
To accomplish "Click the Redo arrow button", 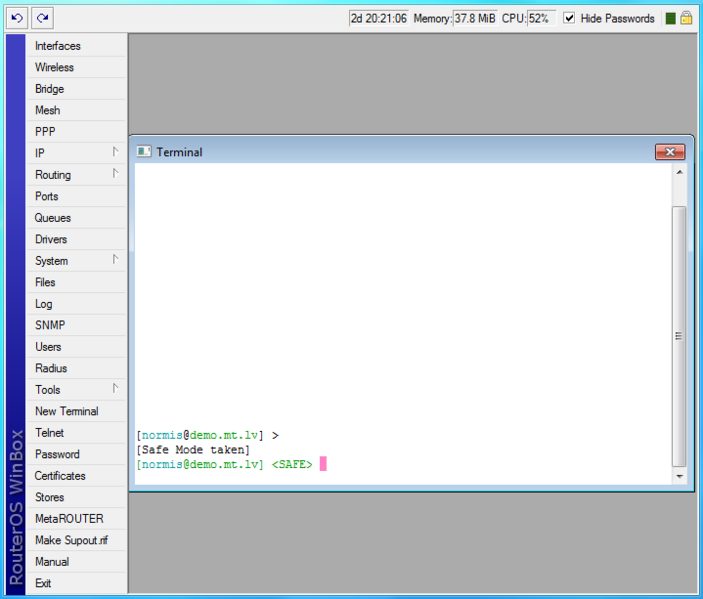I will click(x=41, y=18).
